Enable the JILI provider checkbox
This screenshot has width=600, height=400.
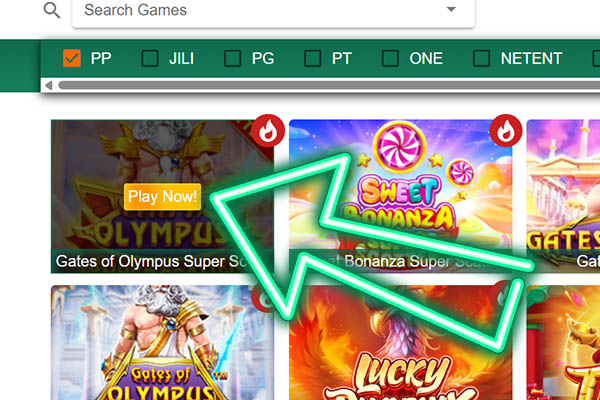coord(150,59)
